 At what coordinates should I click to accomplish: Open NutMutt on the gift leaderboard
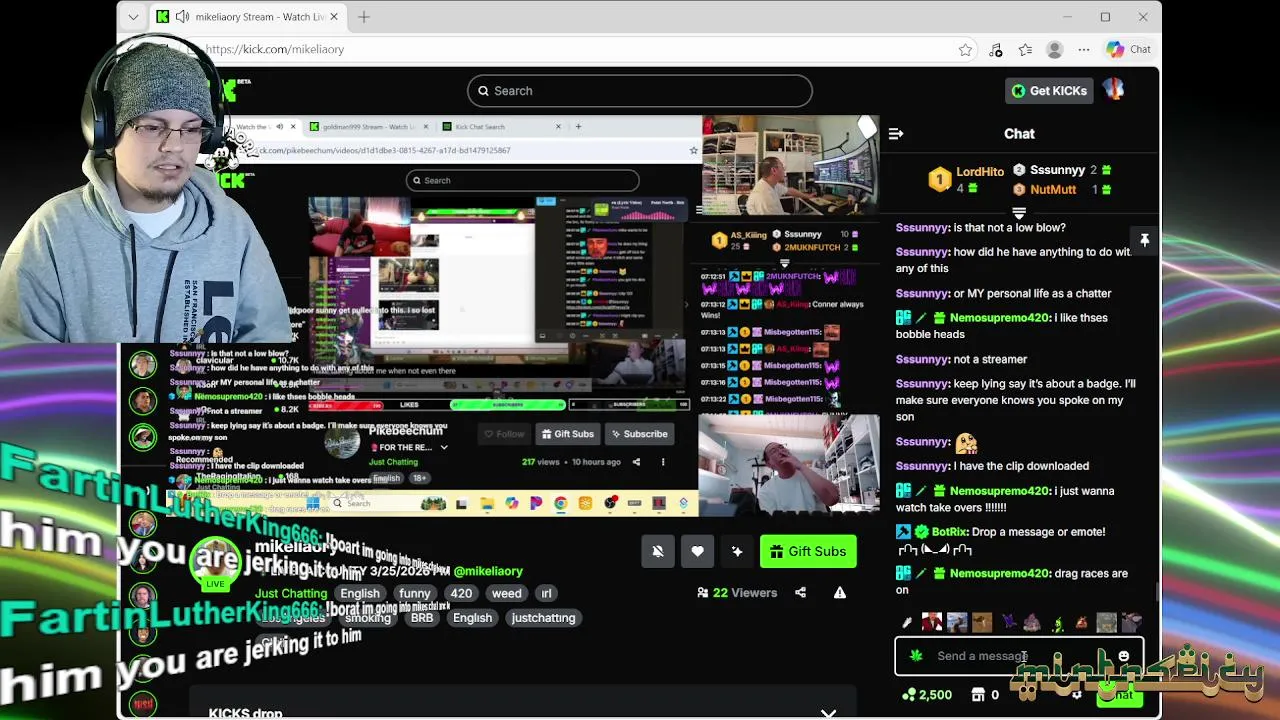(x=1053, y=189)
